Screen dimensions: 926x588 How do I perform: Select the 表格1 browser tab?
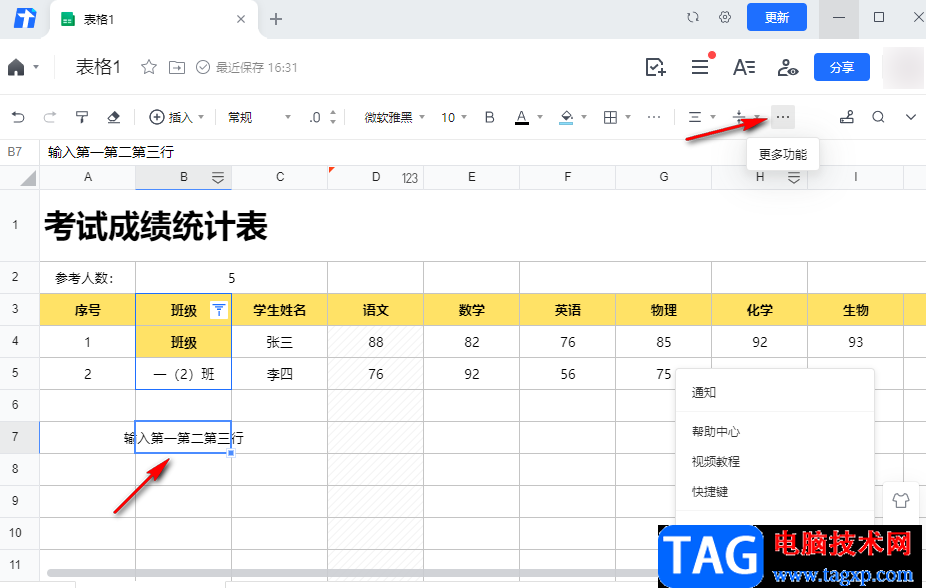click(154, 19)
